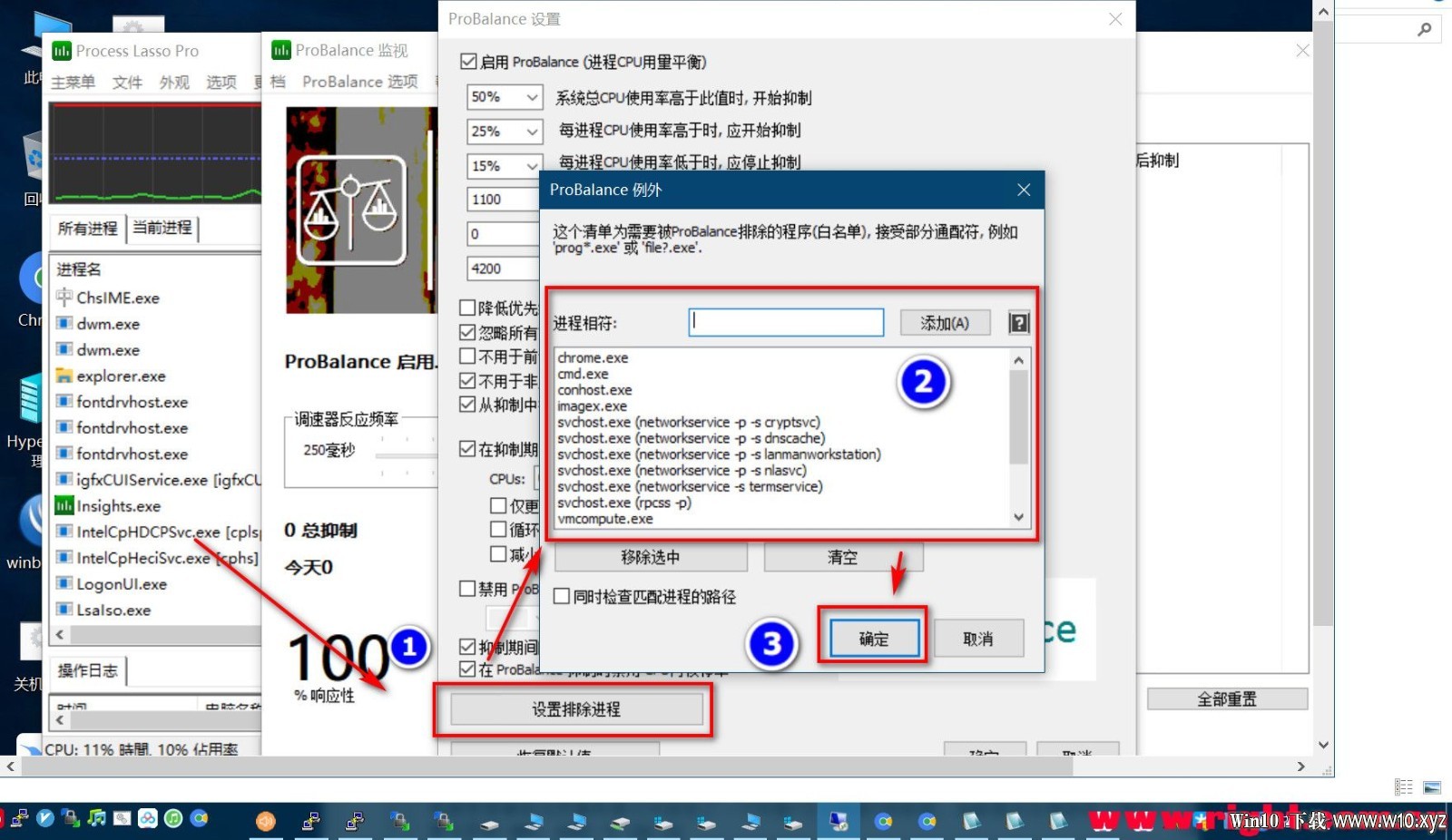Select the green Insights.exe icon in process list
The image size is (1452, 840).
[x=64, y=505]
